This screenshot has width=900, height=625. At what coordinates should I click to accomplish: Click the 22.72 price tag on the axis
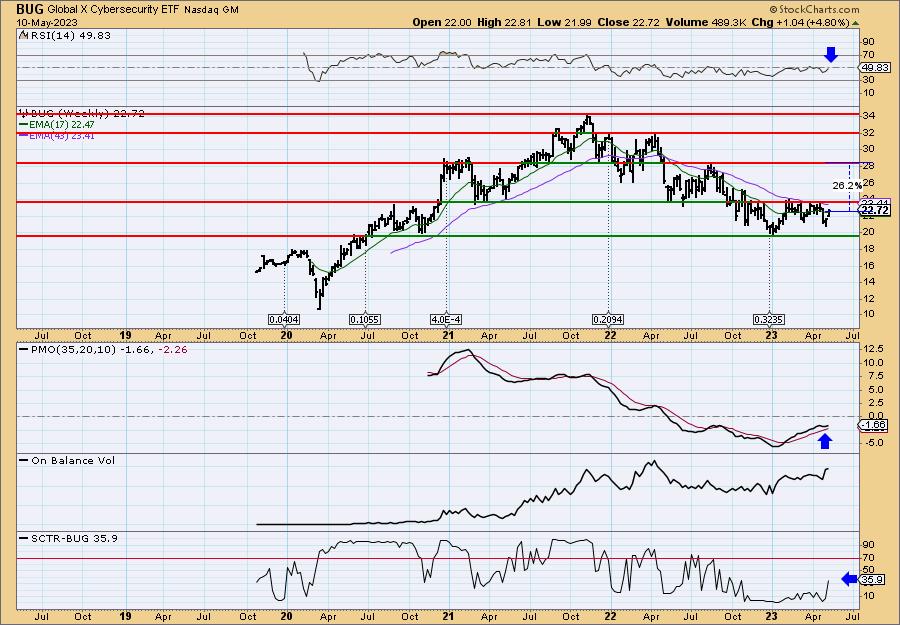(875, 211)
